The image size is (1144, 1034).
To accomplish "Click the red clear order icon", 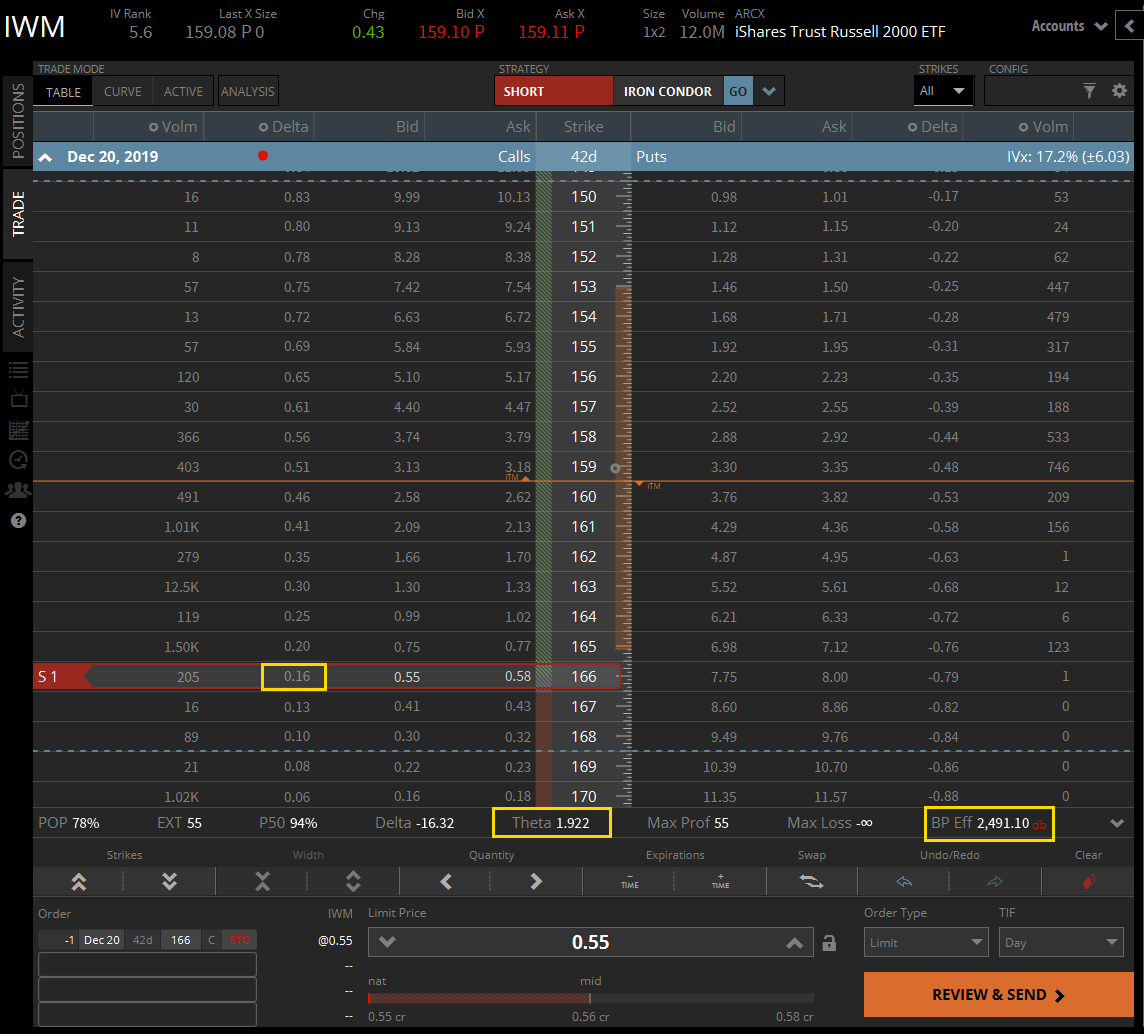I will [1088, 881].
